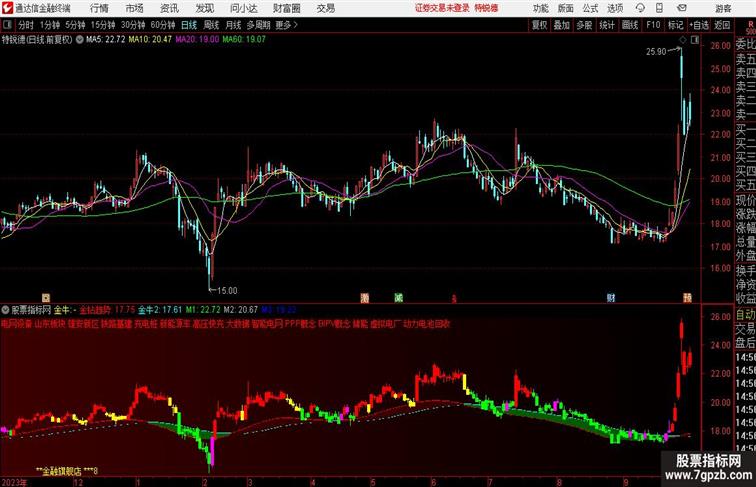This screenshot has height=487, width=756.
Task: Select the 周线 weekly period
Action: click(211, 25)
